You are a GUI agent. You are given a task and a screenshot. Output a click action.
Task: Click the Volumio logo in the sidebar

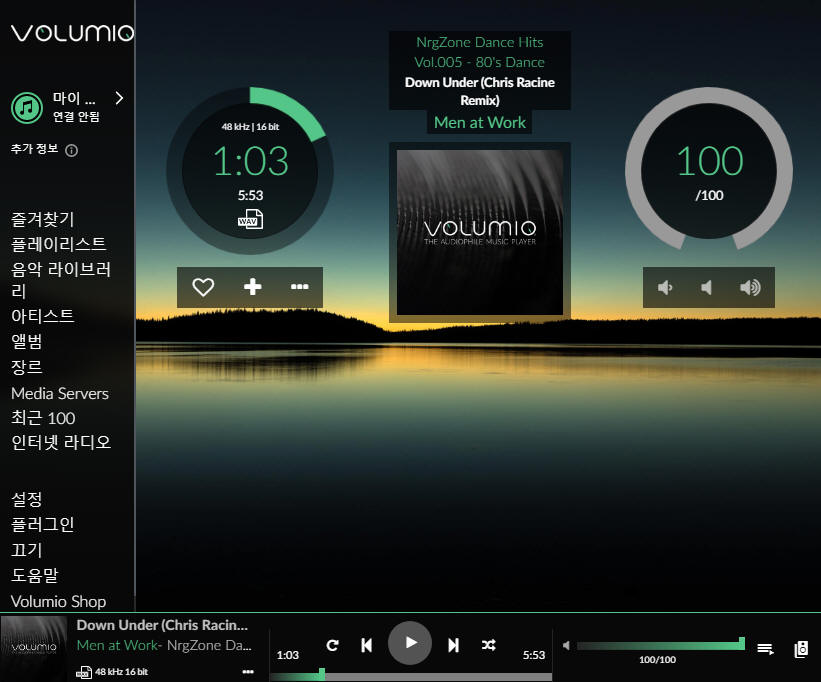(x=72, y=33)
